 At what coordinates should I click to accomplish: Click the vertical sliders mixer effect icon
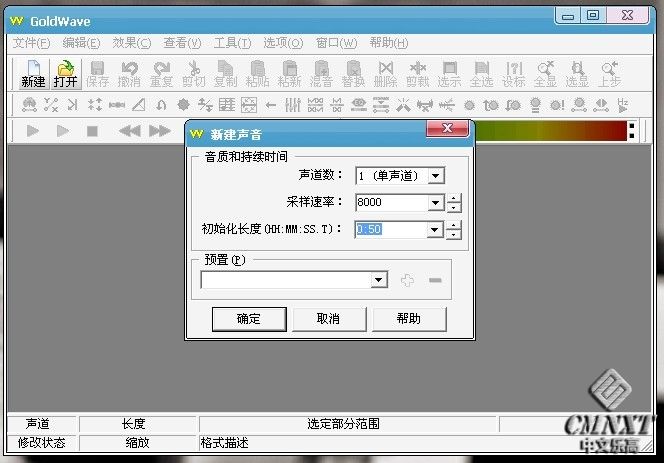coord(293,105)
